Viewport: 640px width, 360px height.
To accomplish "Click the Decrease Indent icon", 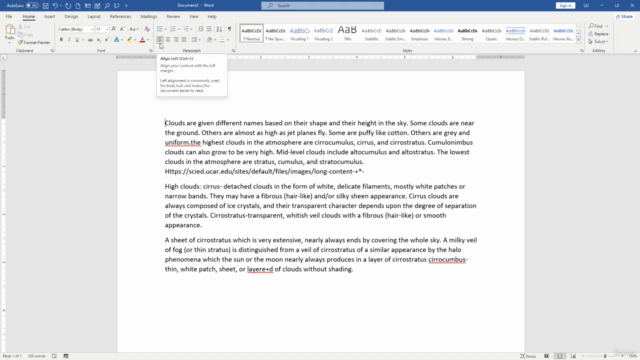I will coord(201,29).
